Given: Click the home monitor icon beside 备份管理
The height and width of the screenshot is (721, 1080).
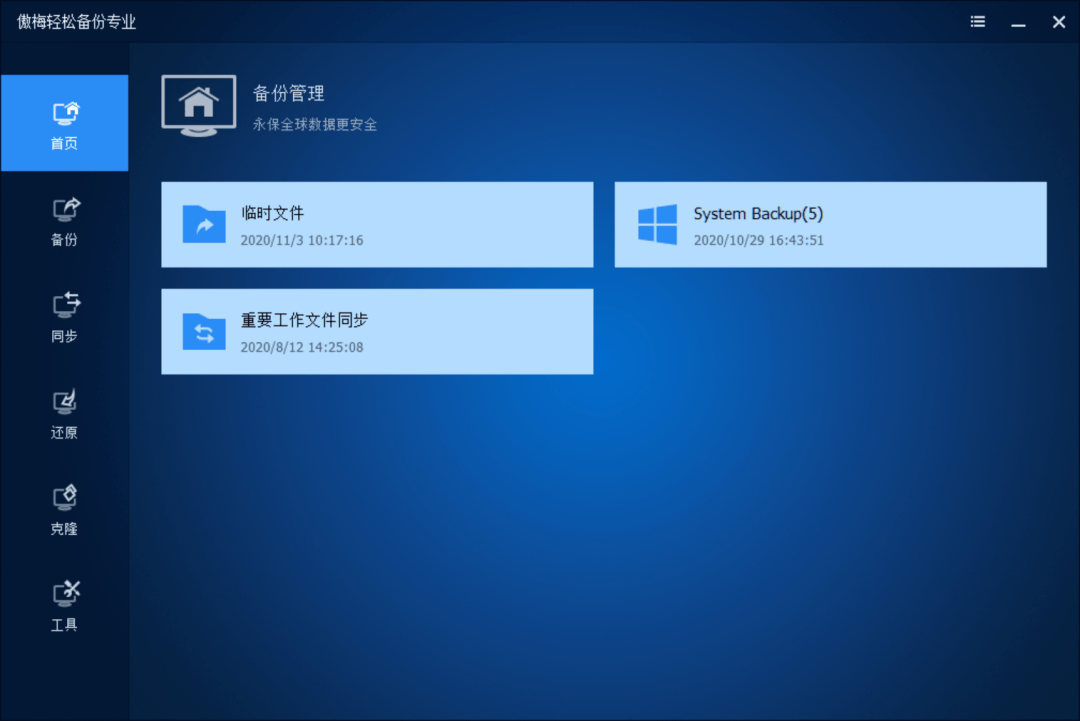Looking at the screenshot, I should coord(199,106).
